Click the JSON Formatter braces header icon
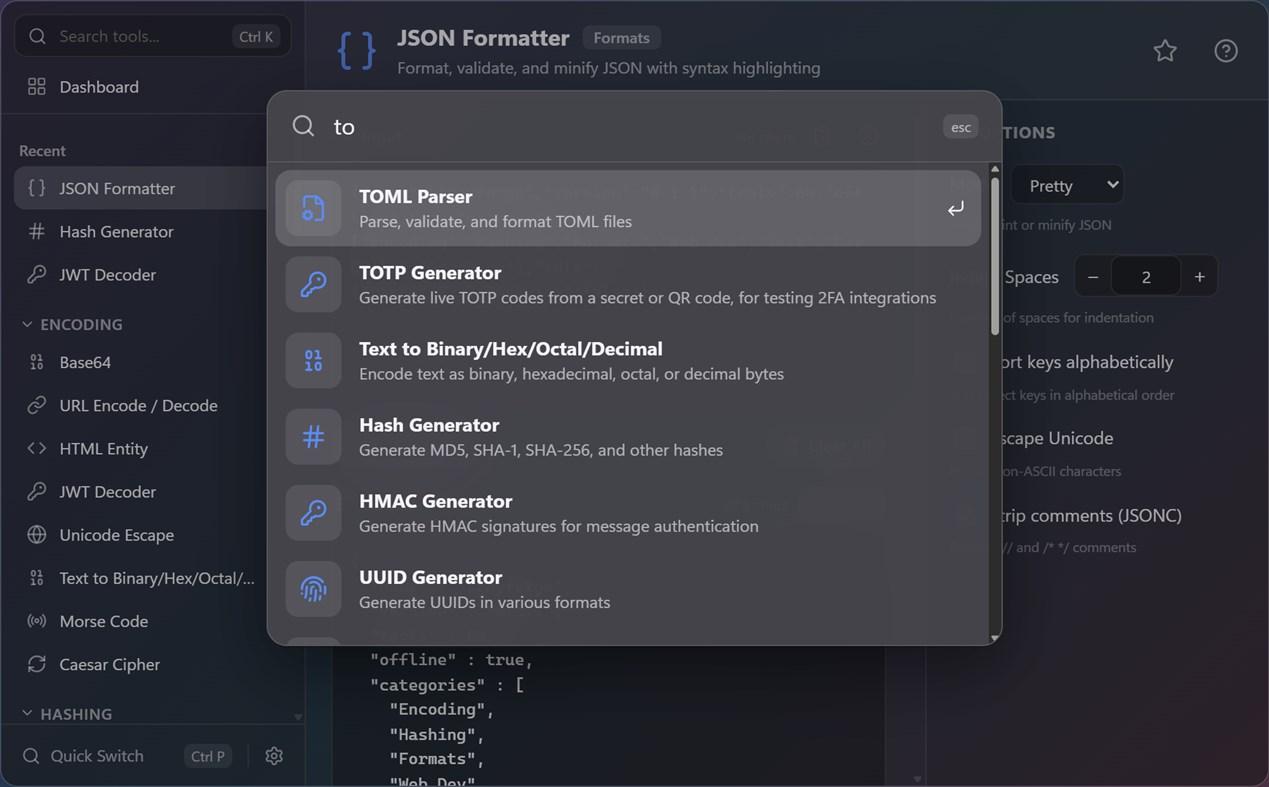Screen dimensions: 1269x787 pos(357,51)
